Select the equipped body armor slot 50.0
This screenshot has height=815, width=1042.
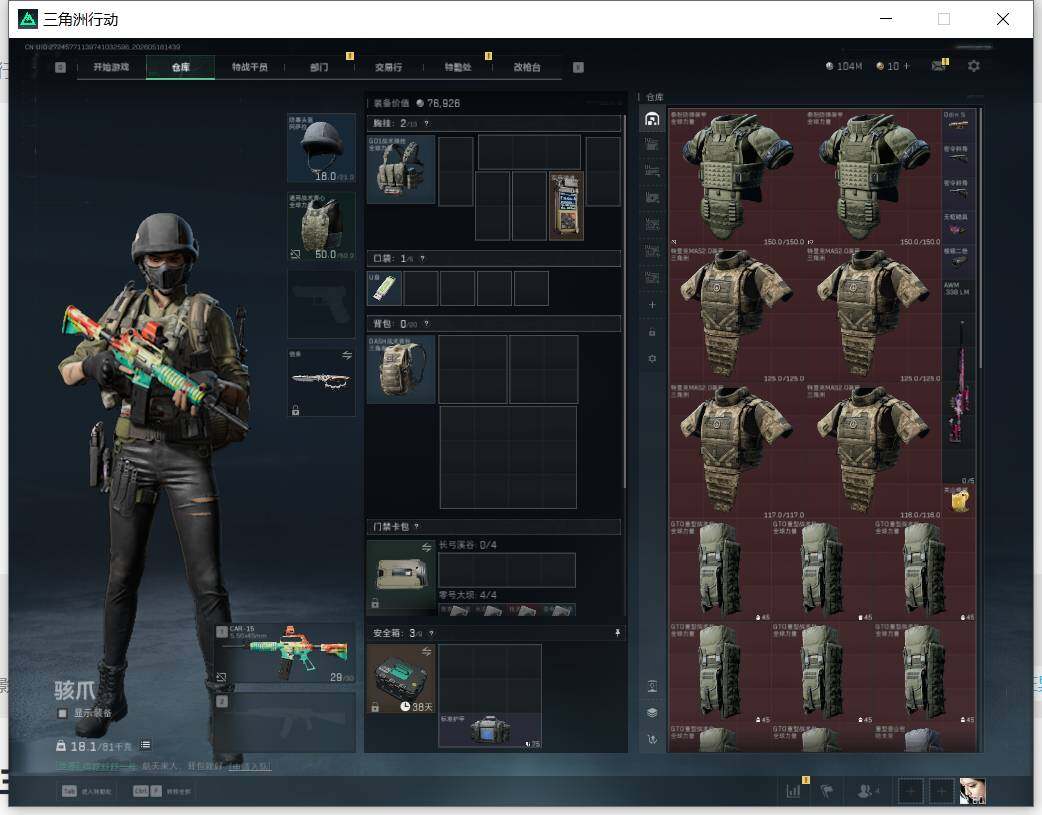tap(321, 226)
